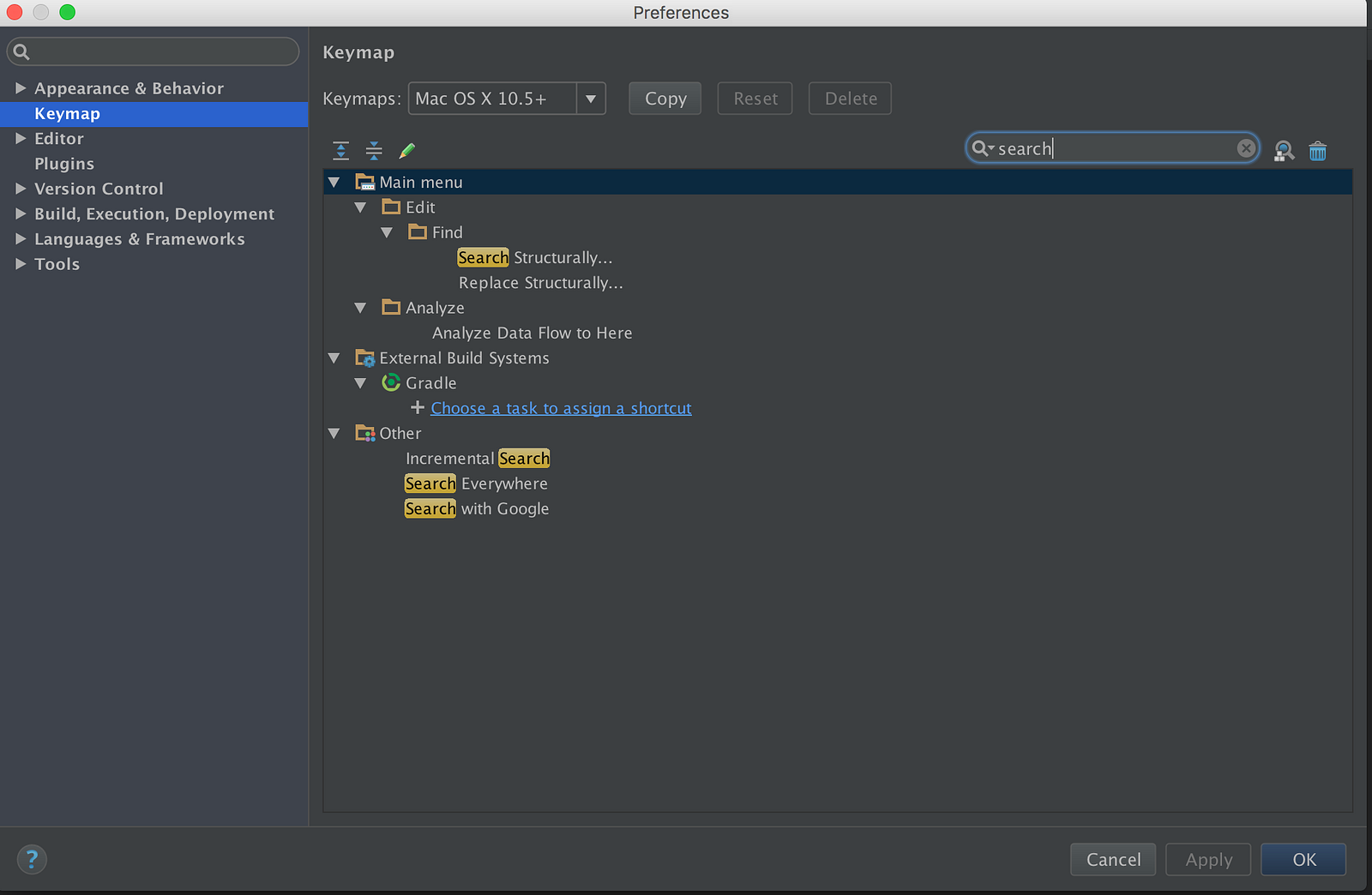
Task: Collapse the External Build Systems node
Action: tap(334, 358)
